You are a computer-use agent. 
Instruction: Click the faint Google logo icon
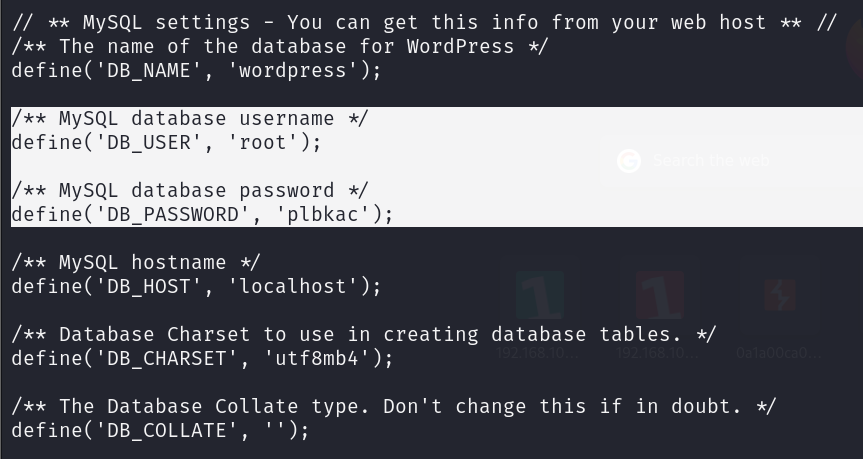pyautogui.click(x=629, y=161)
